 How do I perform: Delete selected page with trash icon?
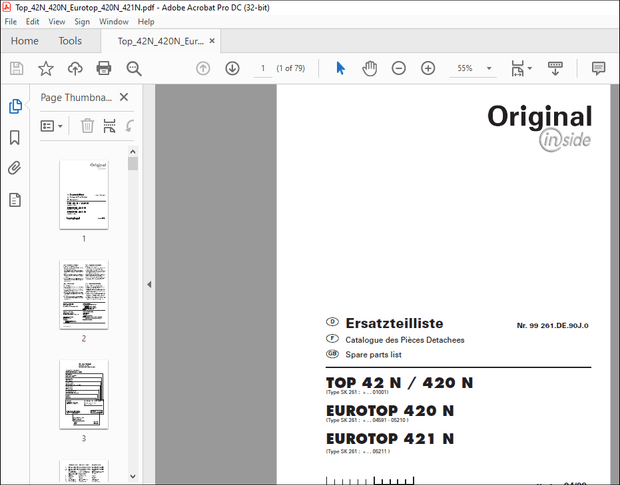click(87, 126)
